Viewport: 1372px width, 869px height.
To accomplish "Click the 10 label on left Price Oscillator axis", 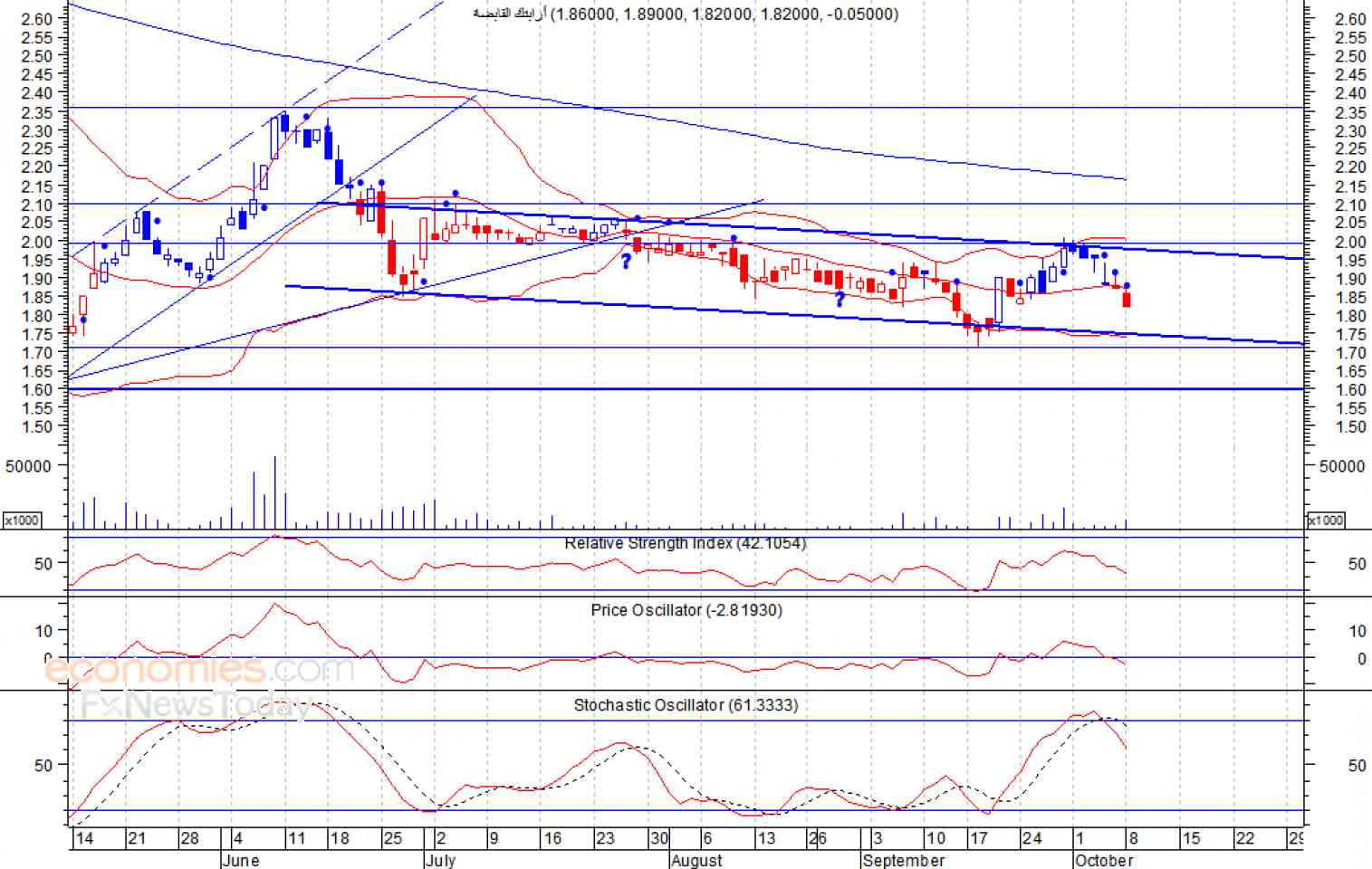I will click(x=44, y=630).
